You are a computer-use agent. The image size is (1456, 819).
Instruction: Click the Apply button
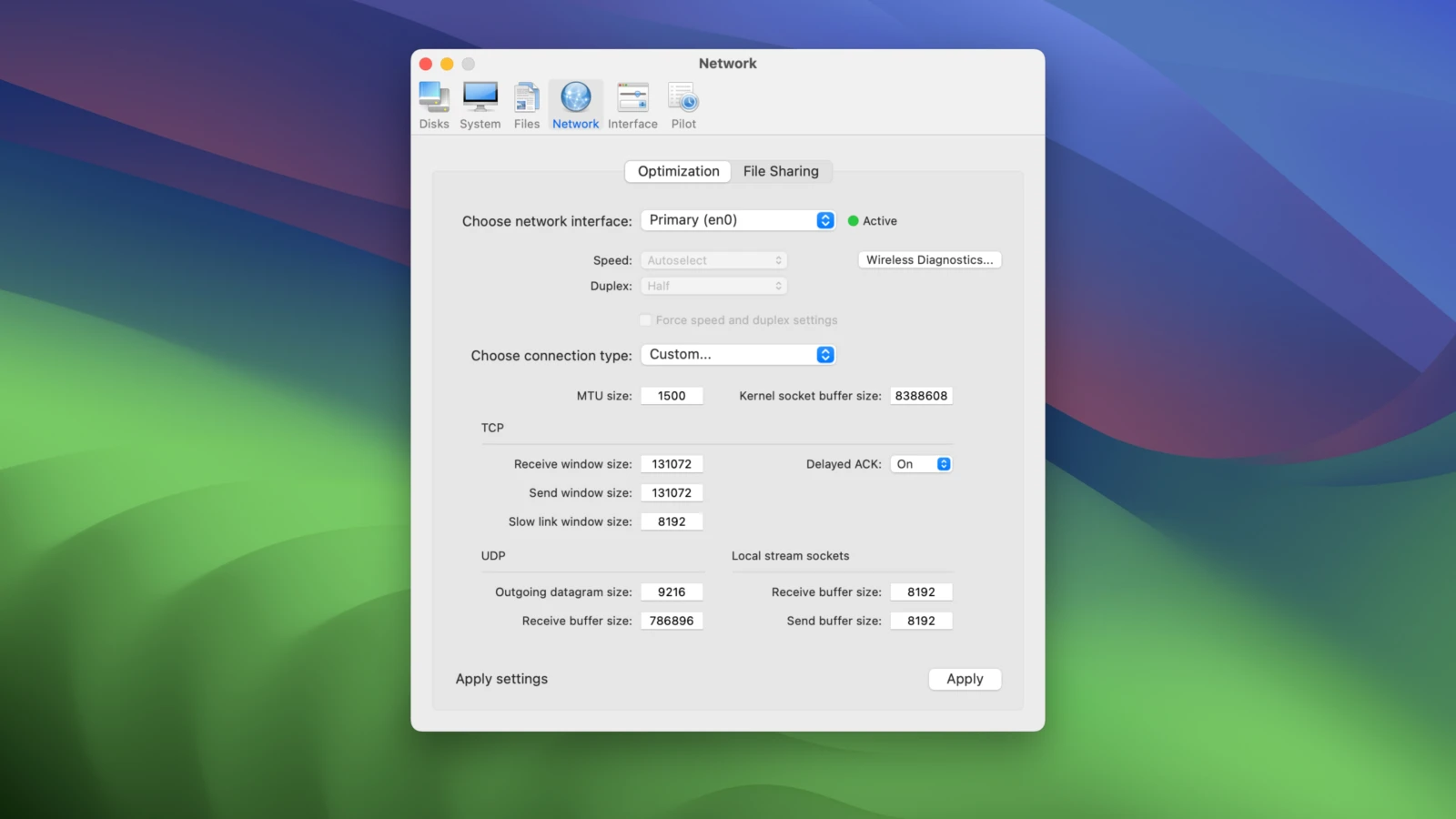(x=965, y=679)
